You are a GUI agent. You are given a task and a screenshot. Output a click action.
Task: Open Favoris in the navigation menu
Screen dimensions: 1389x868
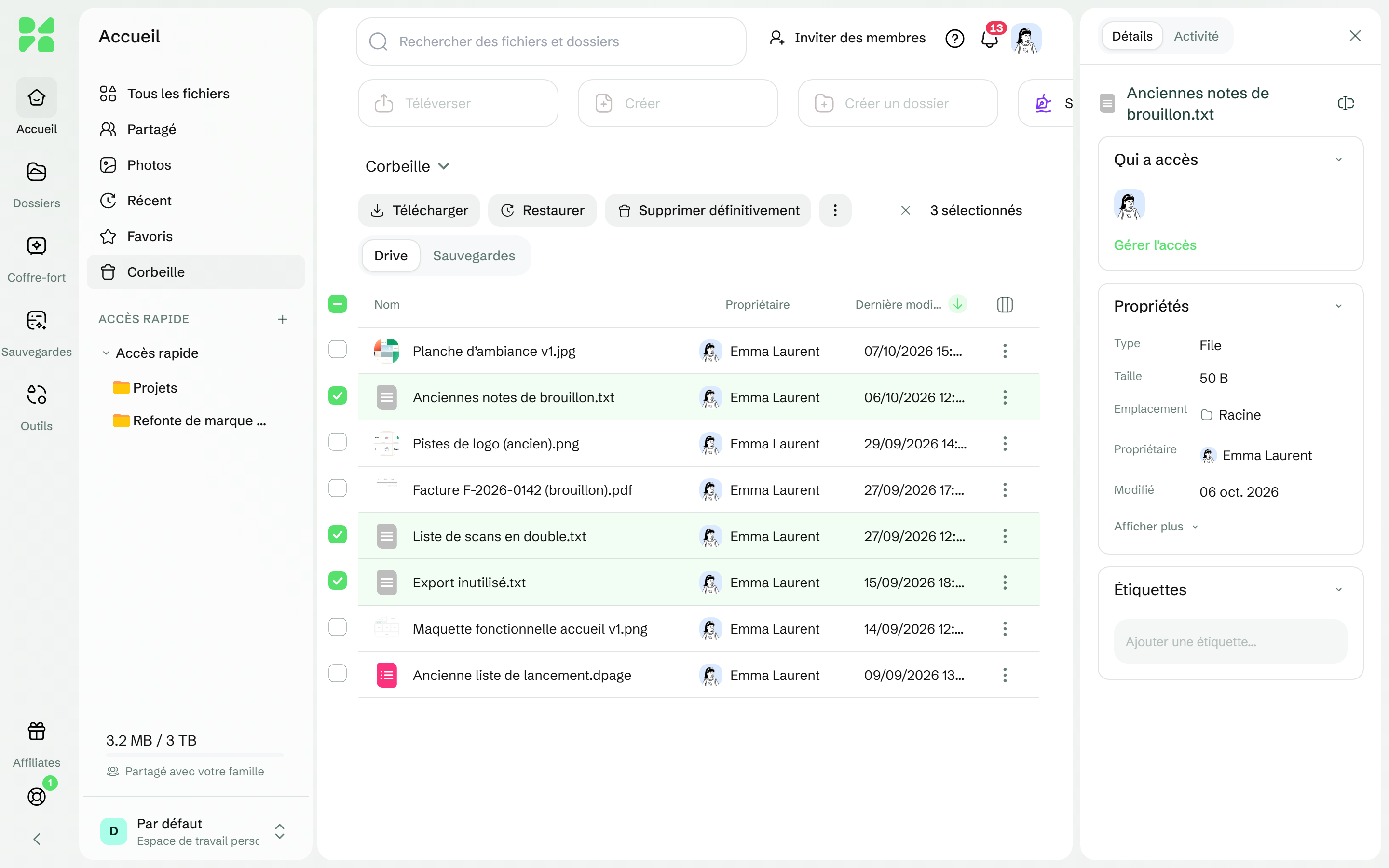[x=195, y=236]
